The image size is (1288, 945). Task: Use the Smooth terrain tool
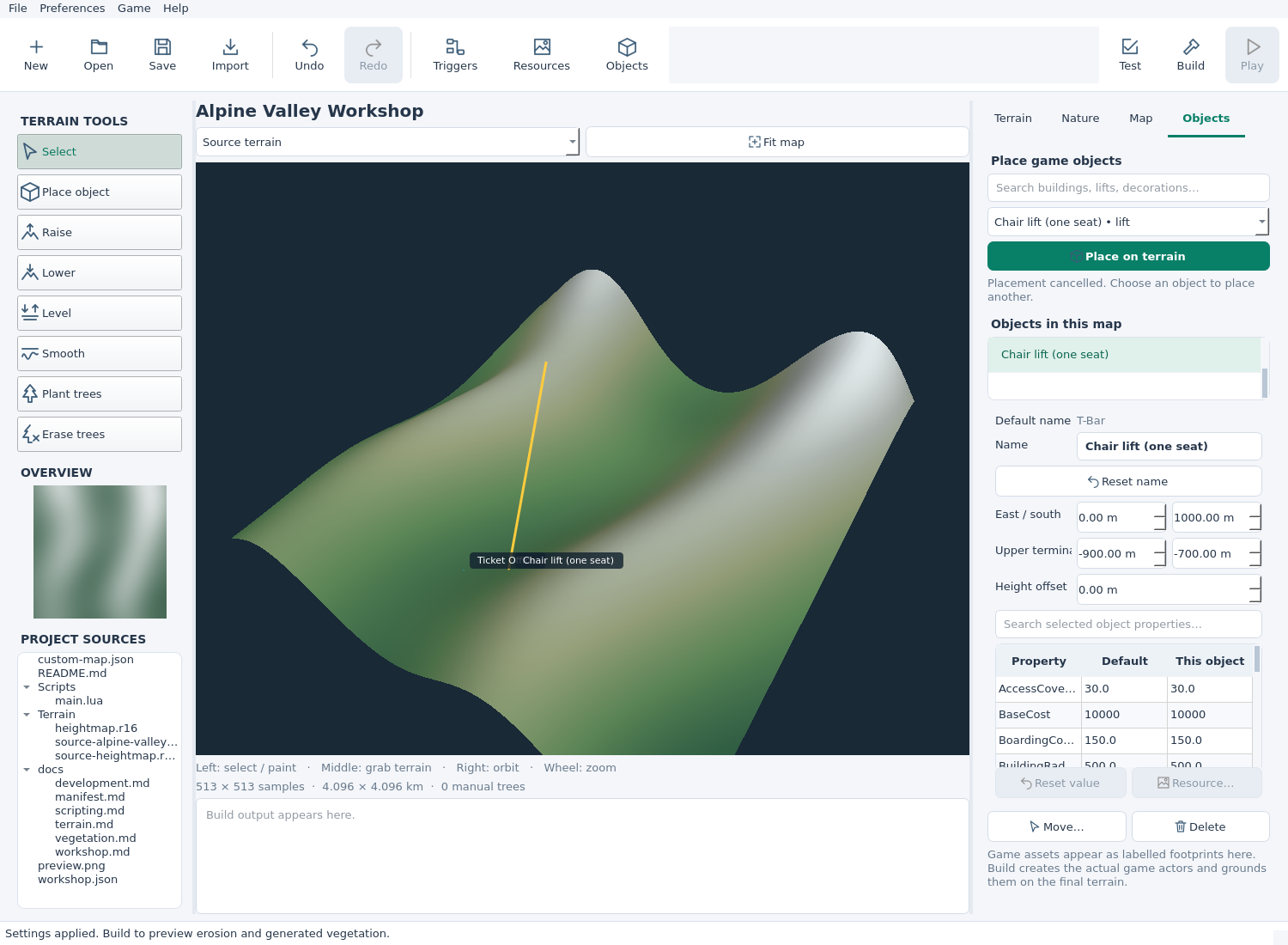point(100,354)
